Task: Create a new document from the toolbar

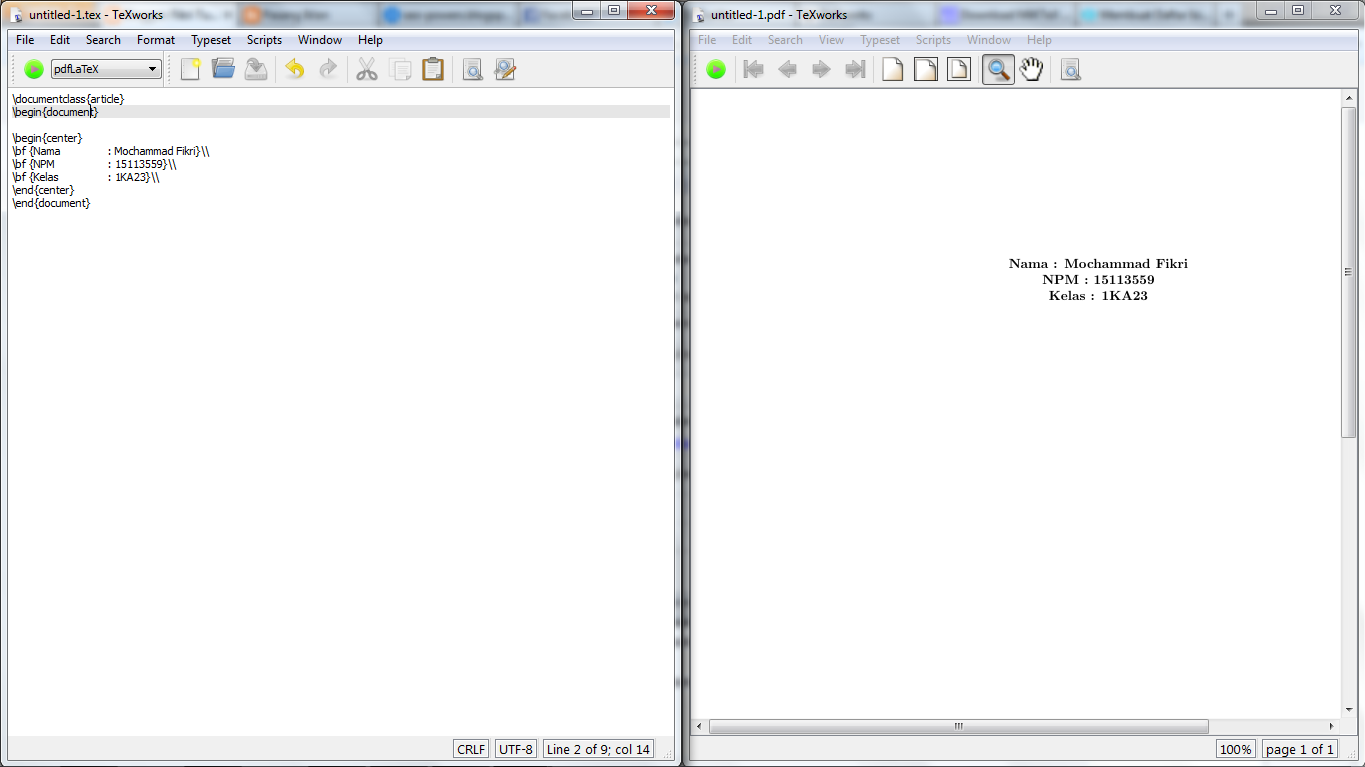Action: tap(190, 68)
